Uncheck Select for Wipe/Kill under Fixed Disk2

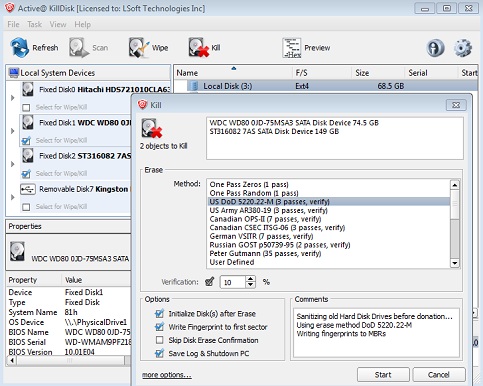[26, 173]
